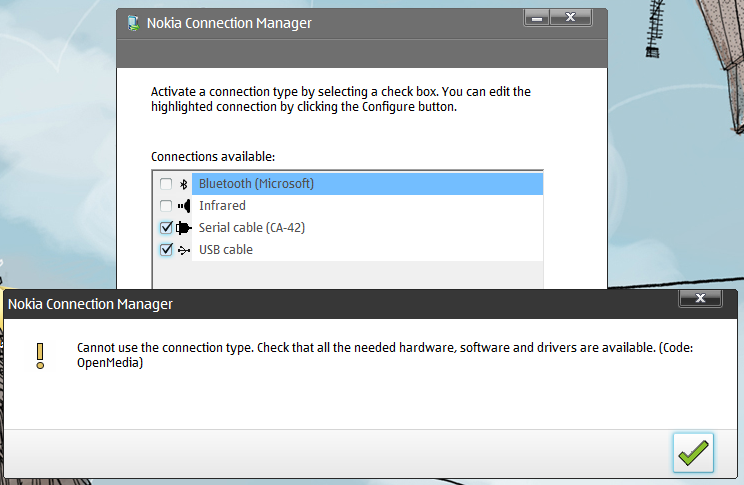744x485 pixels.
Task: Uncheck the Serial cable (CA-42) checkbox
Action: [x=166, y=228]
